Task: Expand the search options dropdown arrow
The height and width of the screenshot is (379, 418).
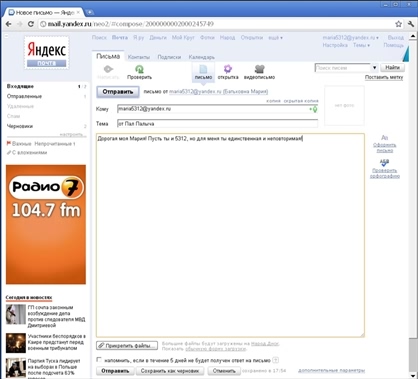Action: (374, 68)
